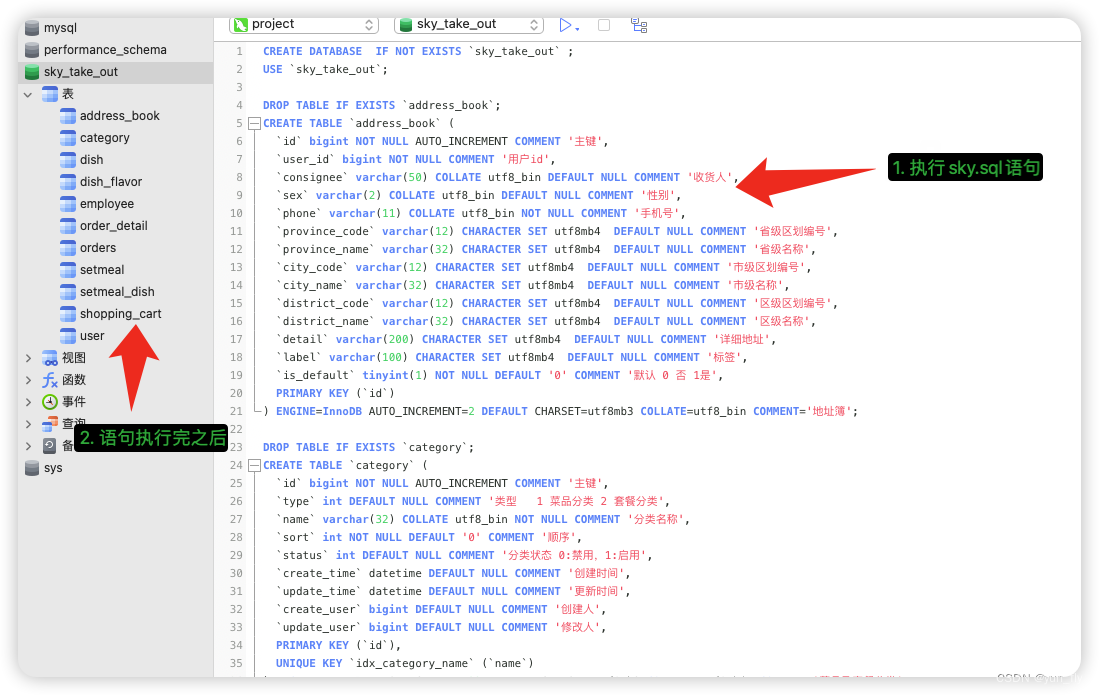1099x695 pixels.
Task: Select the mysql database label
Action: click(x=60, y=28)
